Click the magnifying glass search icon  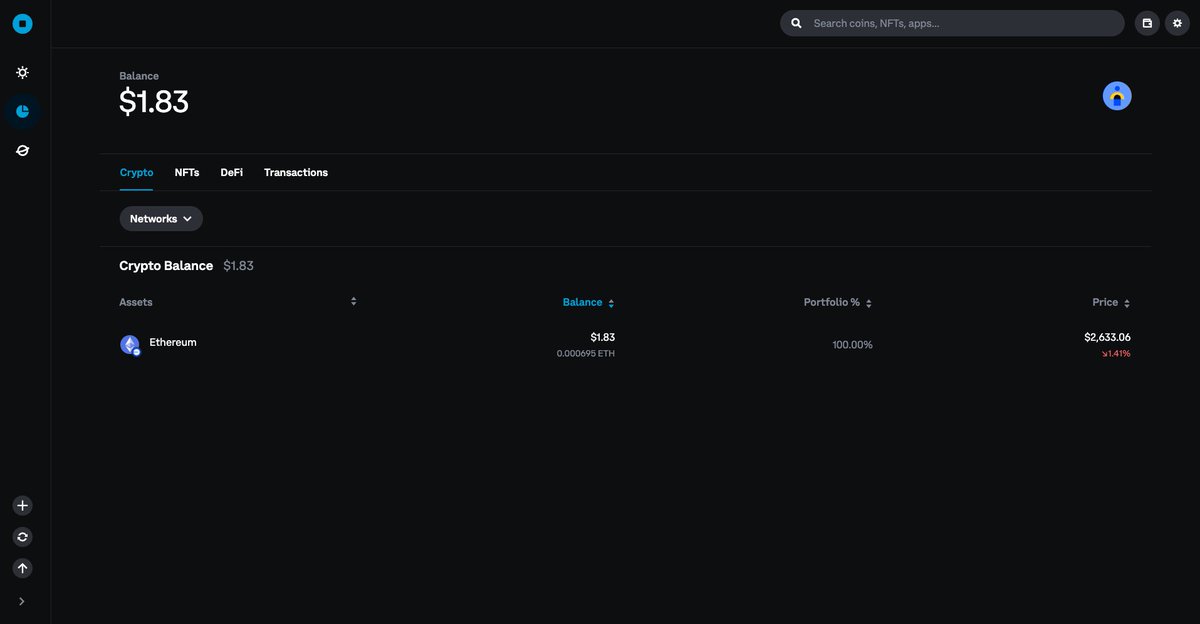pos(796,23)
